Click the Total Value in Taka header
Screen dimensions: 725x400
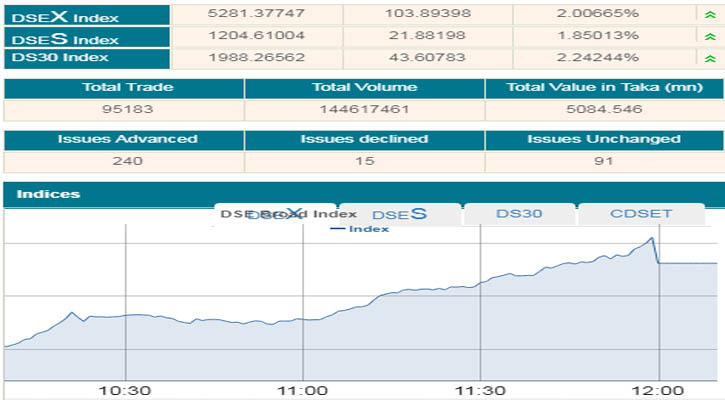tap(604, 88)
